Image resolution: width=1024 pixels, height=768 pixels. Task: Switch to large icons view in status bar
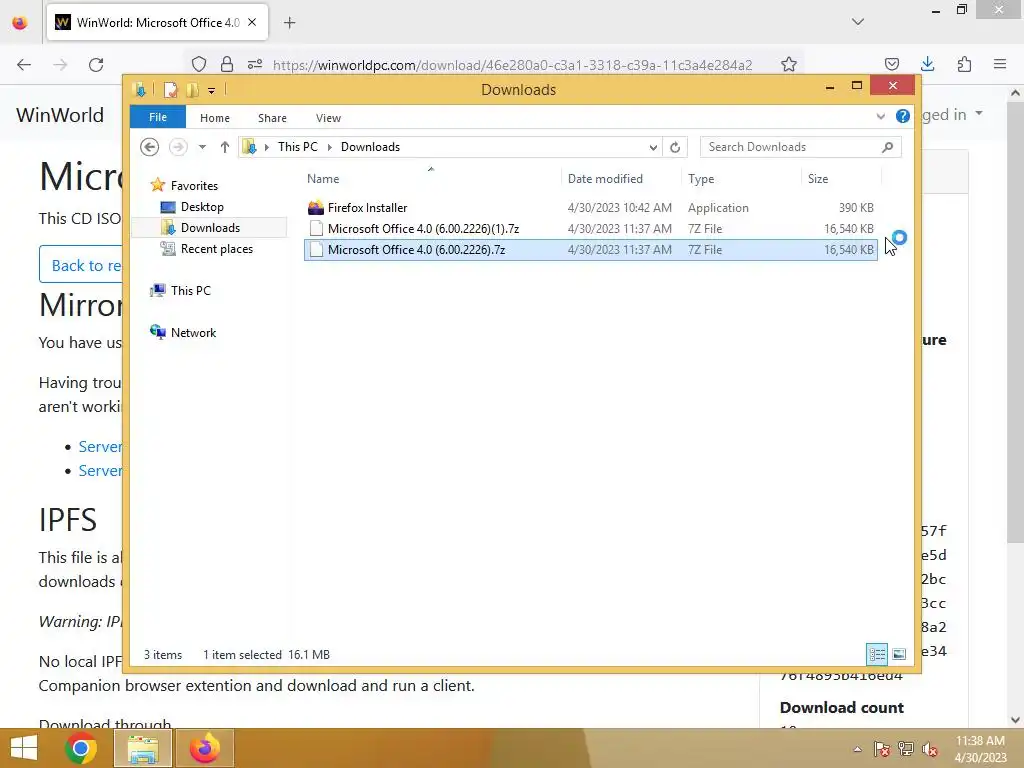click(899, 654)
